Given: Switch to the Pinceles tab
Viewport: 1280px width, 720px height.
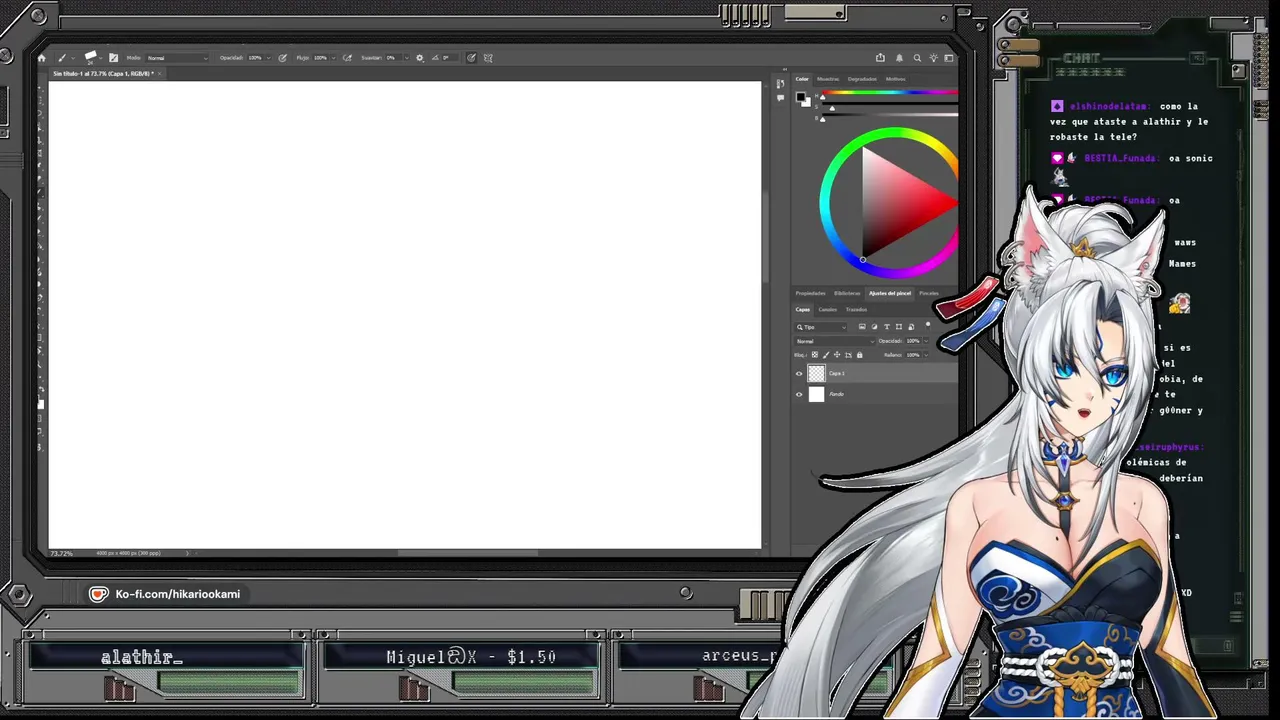Looking at the screenshot, I should (929, 293).
